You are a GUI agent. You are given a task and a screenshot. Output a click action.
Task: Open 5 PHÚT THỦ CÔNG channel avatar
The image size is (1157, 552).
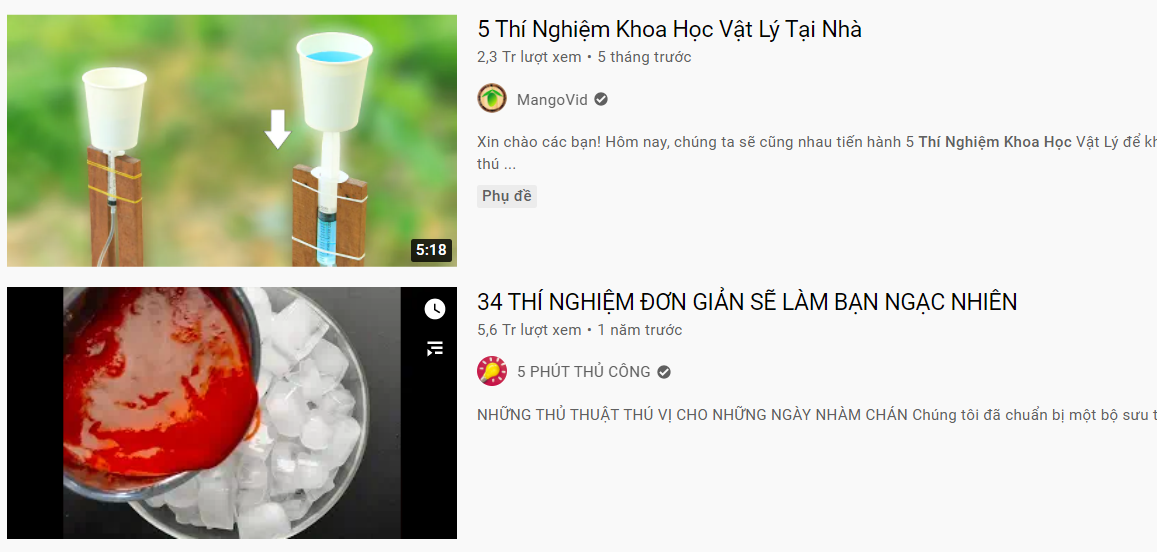491,371
